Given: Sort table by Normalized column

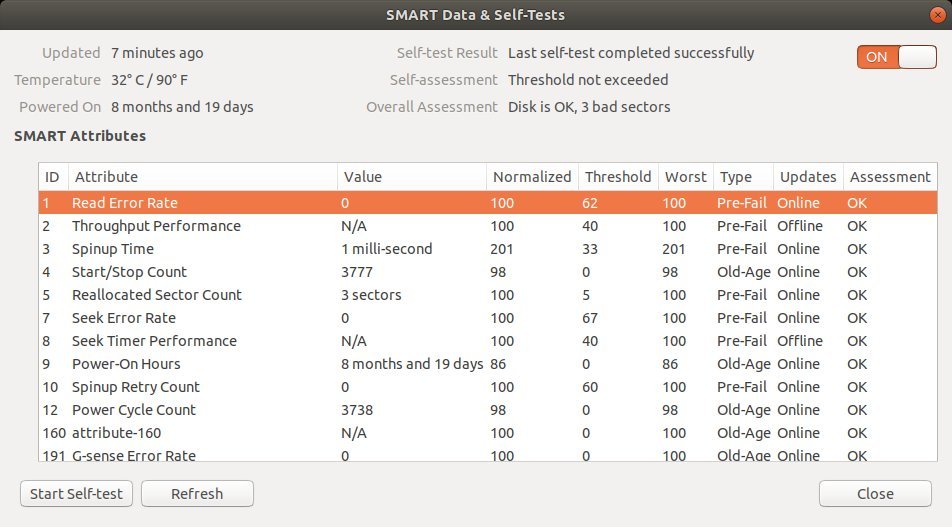Looking at the screenshot, I should point(532,177).
